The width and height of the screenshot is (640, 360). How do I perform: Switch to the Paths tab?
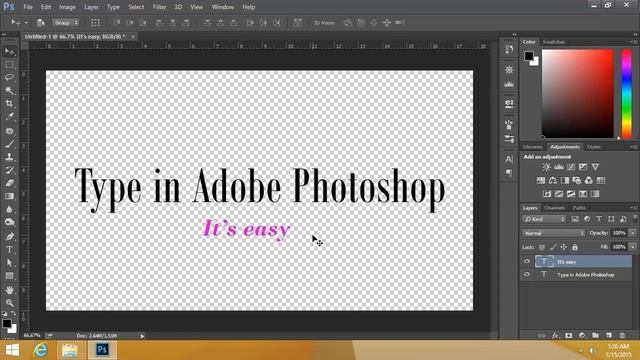tap(579, 208)
